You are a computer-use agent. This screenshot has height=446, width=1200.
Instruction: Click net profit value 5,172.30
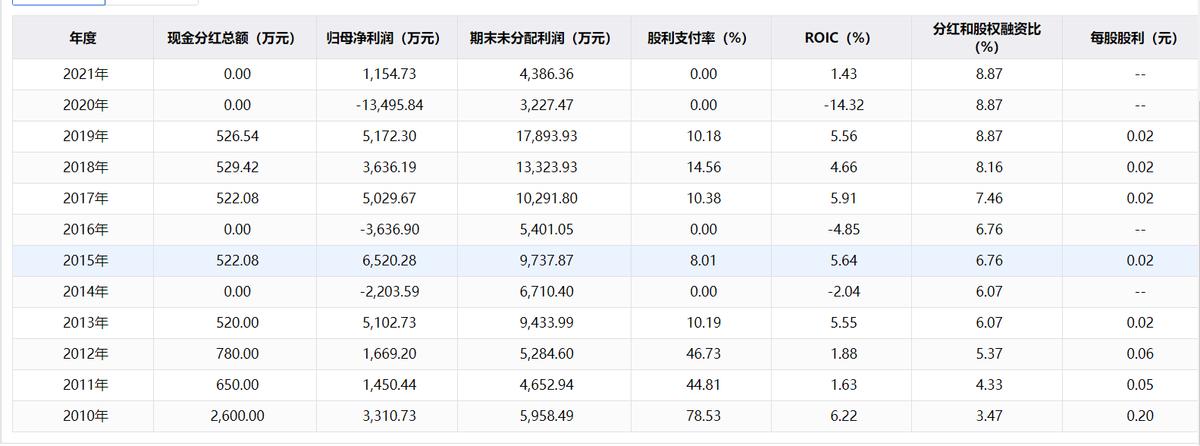click(391, 136)
